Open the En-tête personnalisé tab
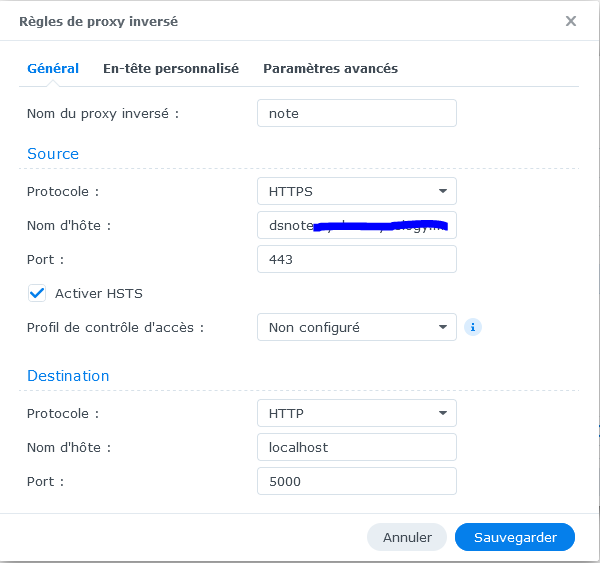 [x=171, y=69]
